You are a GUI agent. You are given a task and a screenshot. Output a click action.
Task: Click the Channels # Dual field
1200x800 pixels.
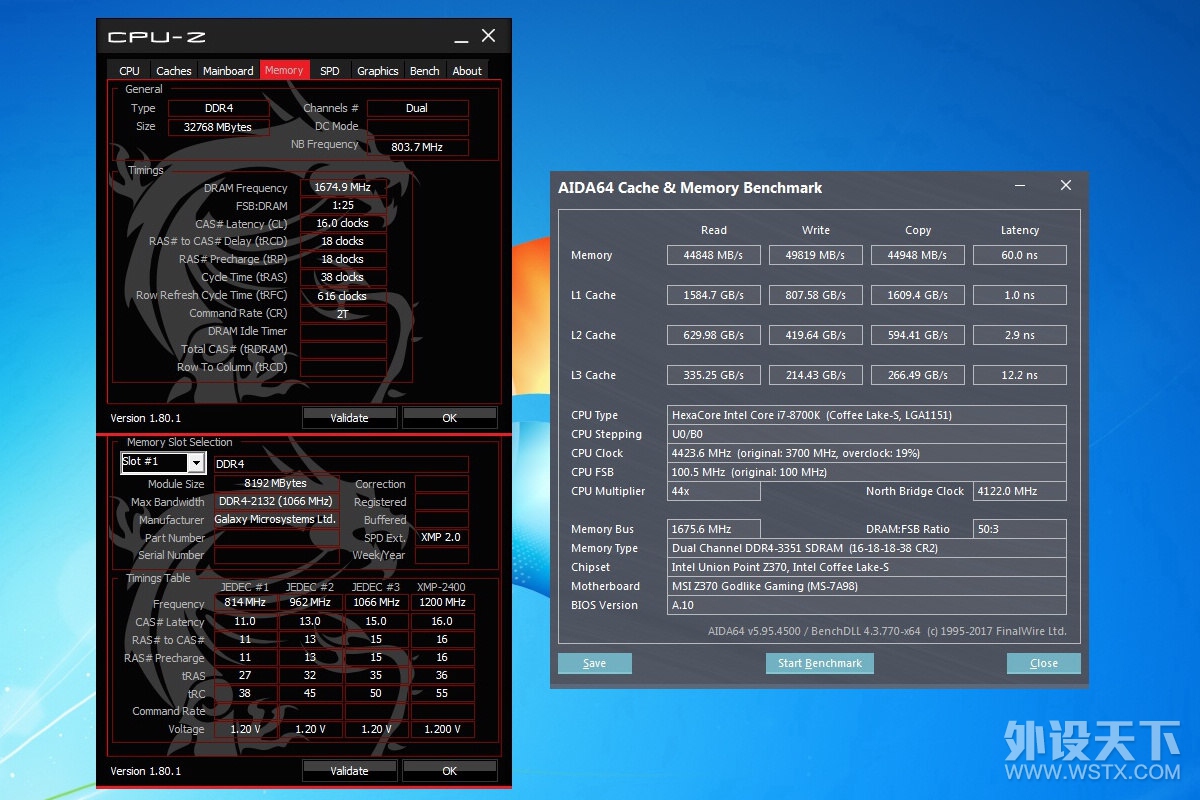pos(417,108)
